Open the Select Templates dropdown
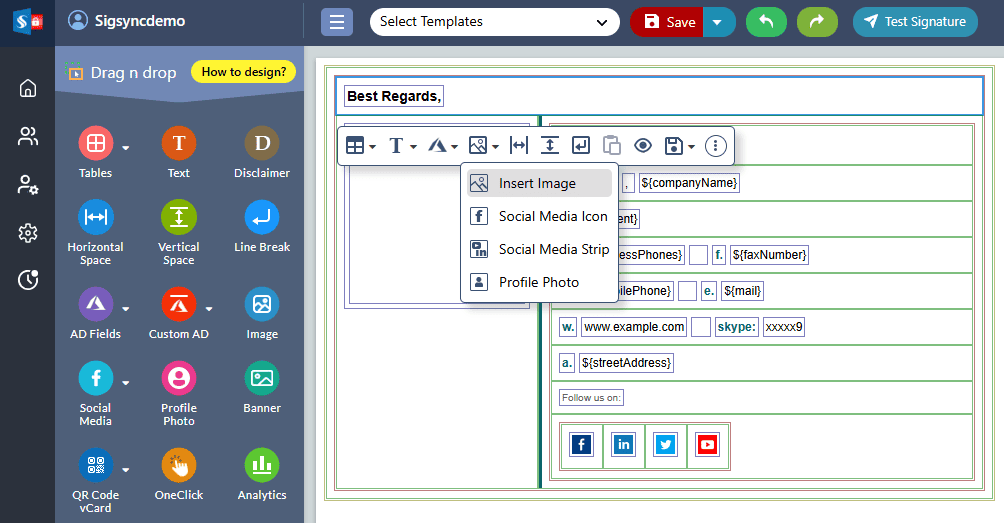 [494, 22]
